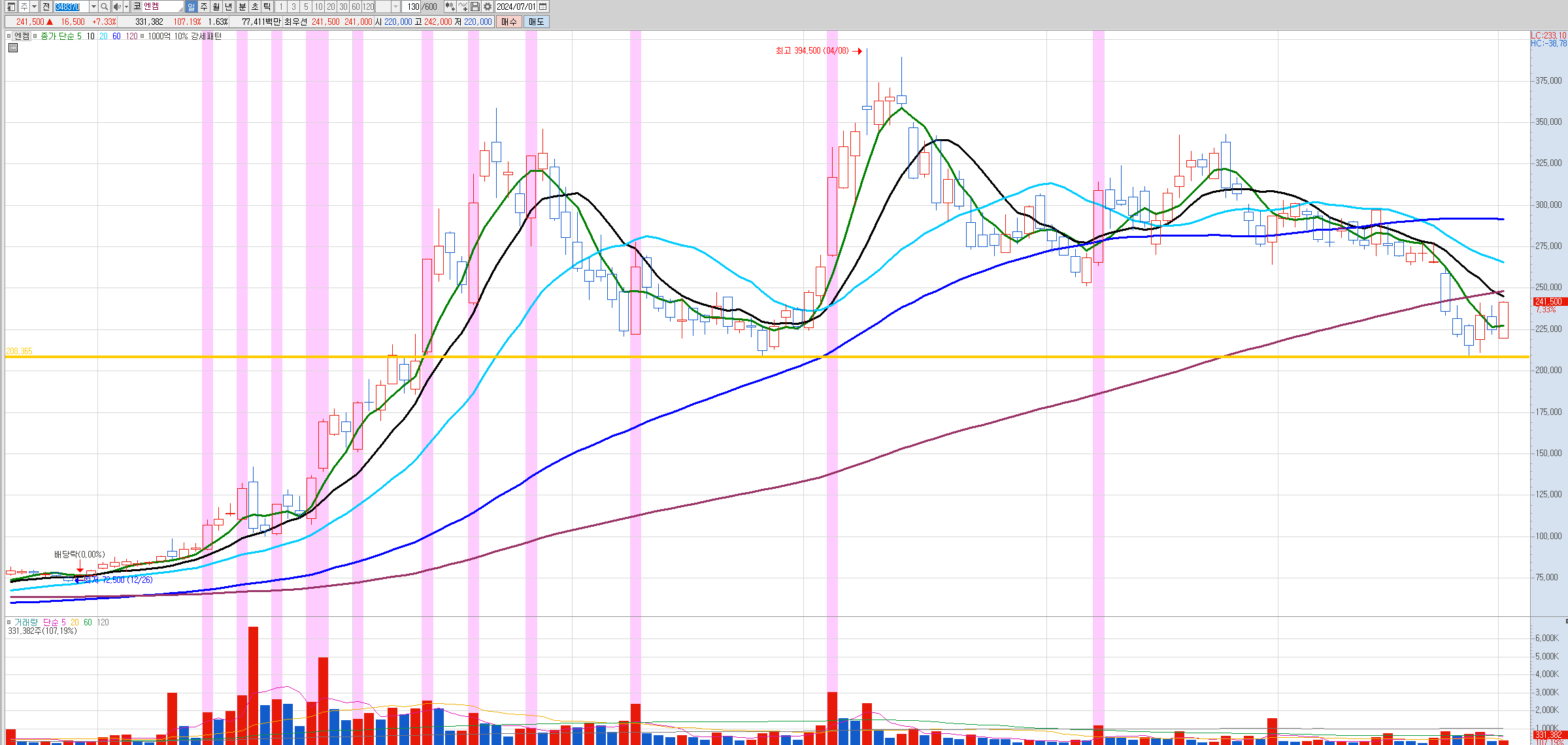Click the 331,382주(107.19%) volume readout
Image resolution: width=1568 pixels, height=745 pixels.
pos(42,631)
